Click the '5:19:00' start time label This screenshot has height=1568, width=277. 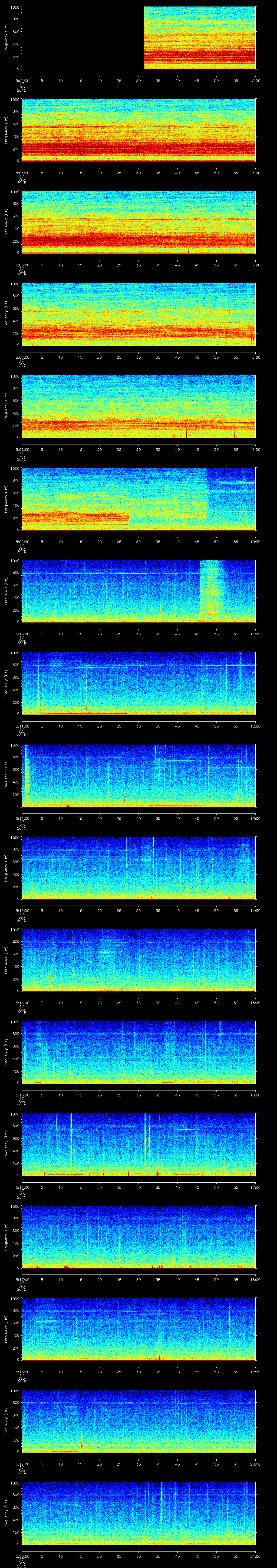click(22, 1463)
